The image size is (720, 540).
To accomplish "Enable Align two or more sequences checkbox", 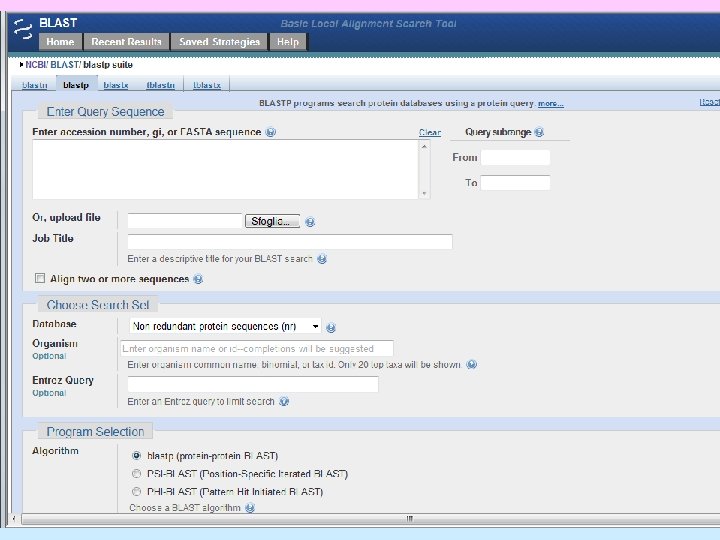I will click(x=40, y=278).
